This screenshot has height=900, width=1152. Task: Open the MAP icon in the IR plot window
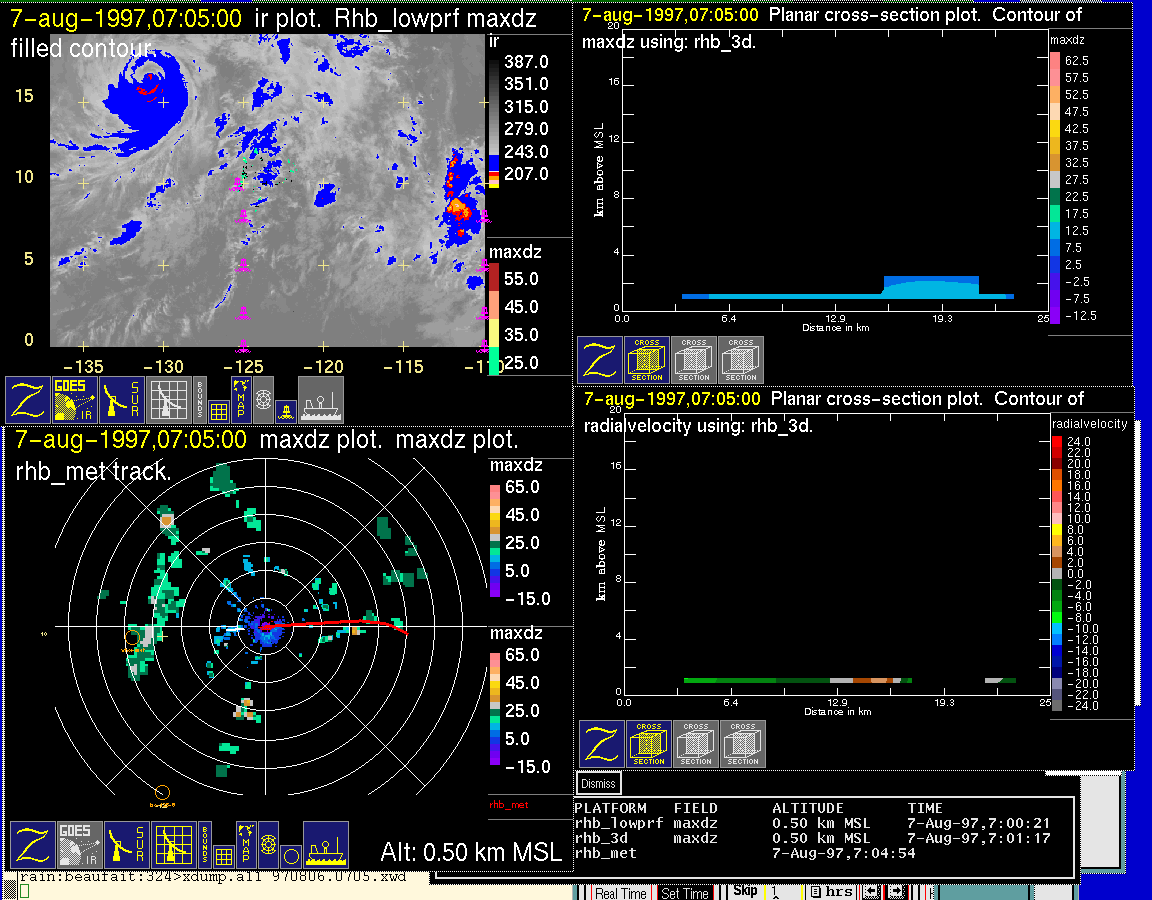[241, 400]
